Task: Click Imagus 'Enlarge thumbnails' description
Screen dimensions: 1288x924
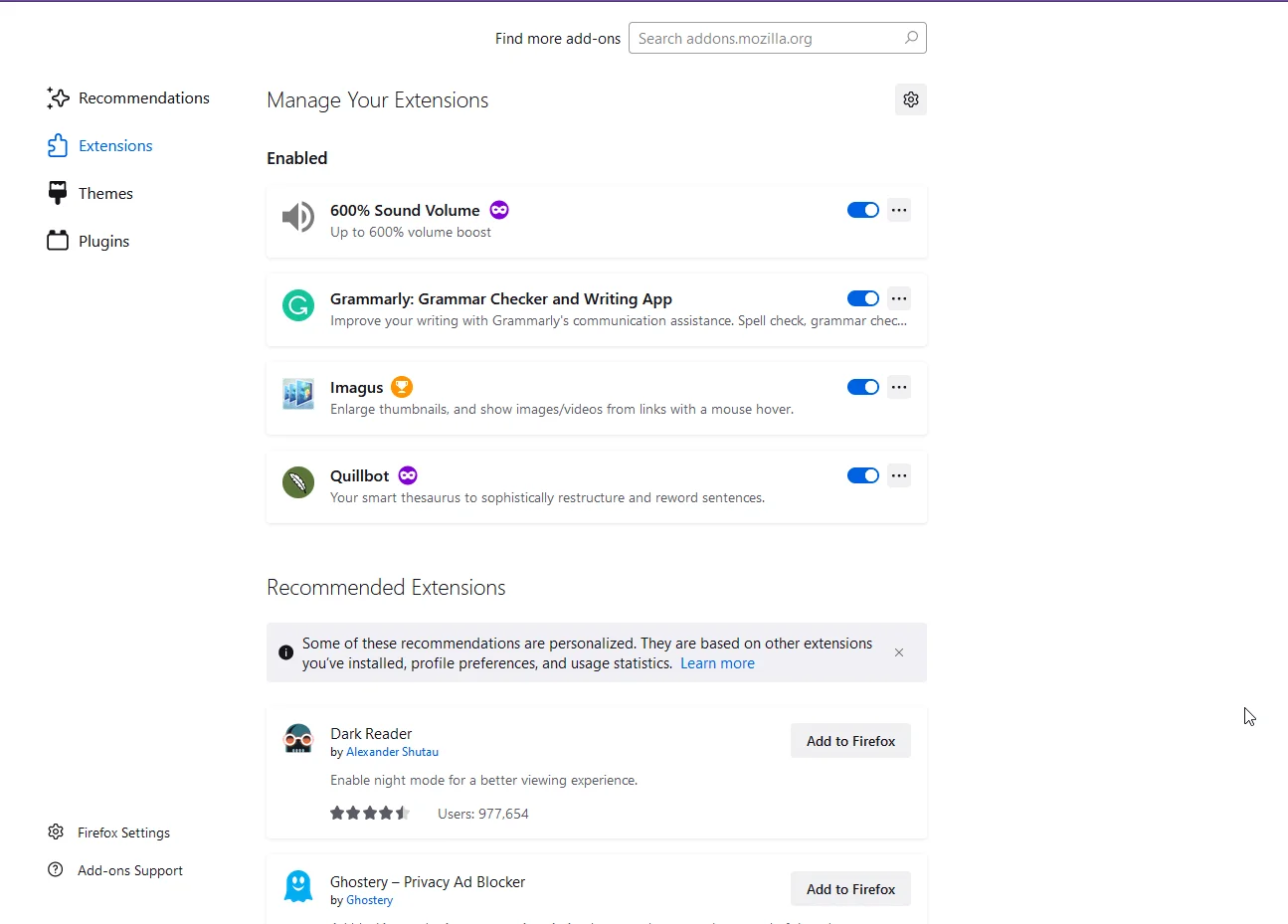Action: (562, 409)
